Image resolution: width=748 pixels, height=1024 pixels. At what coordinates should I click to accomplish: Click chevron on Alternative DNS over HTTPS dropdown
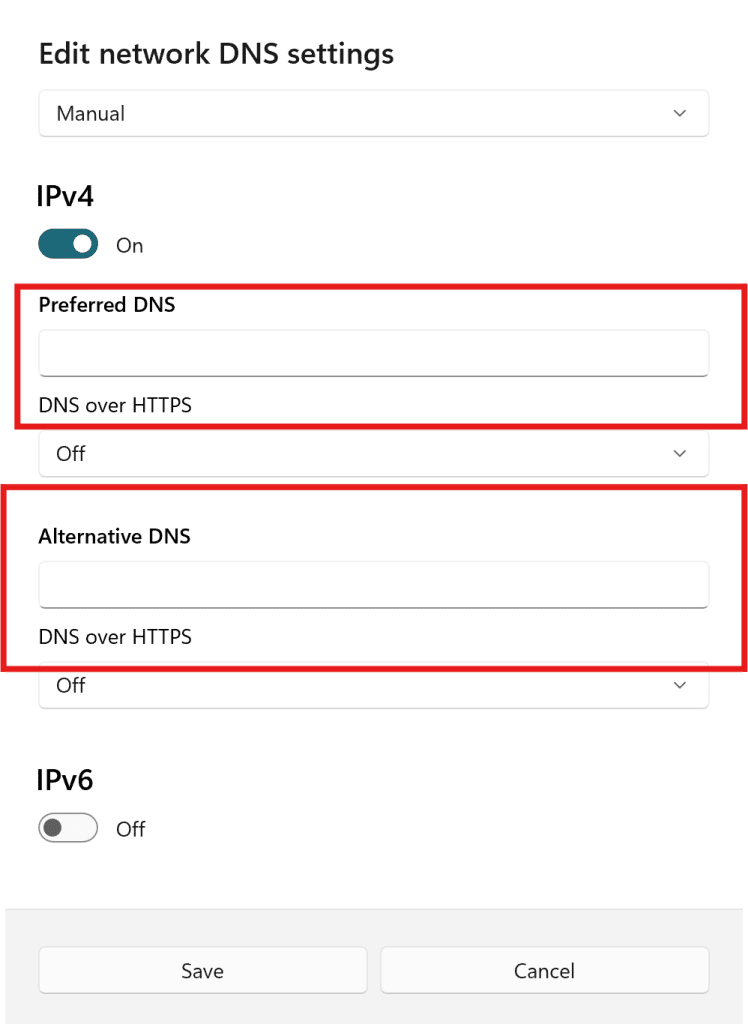[x=680, y=686]
